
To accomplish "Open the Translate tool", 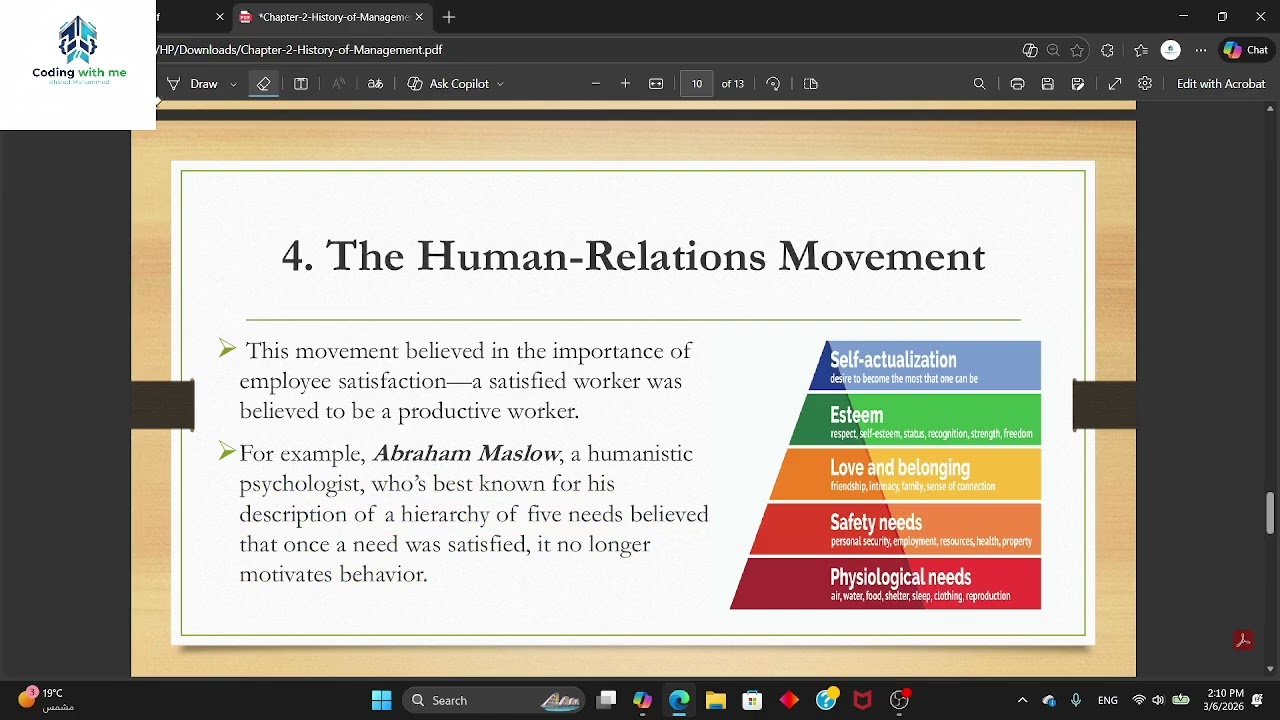I will tap(375, 84).
